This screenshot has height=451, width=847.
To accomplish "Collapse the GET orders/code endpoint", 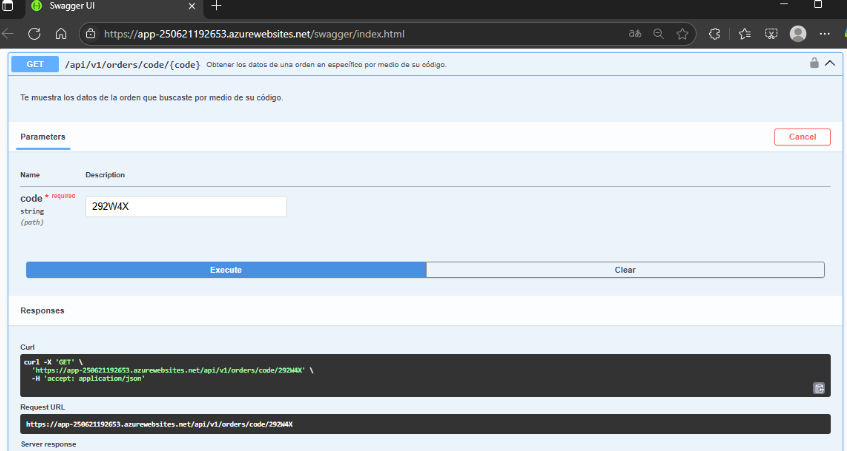I will [830, 63].
